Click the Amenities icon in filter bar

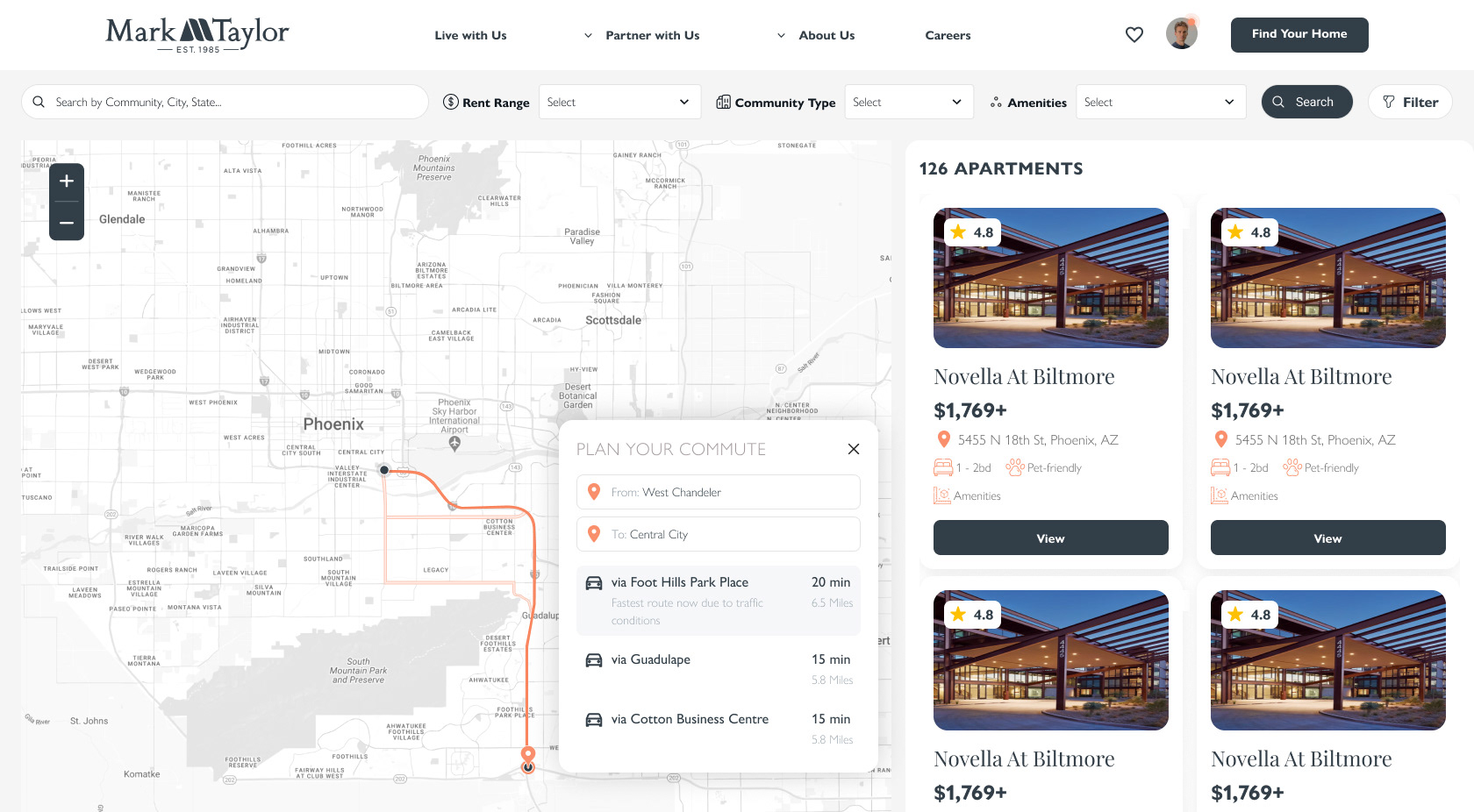(996, 103)
